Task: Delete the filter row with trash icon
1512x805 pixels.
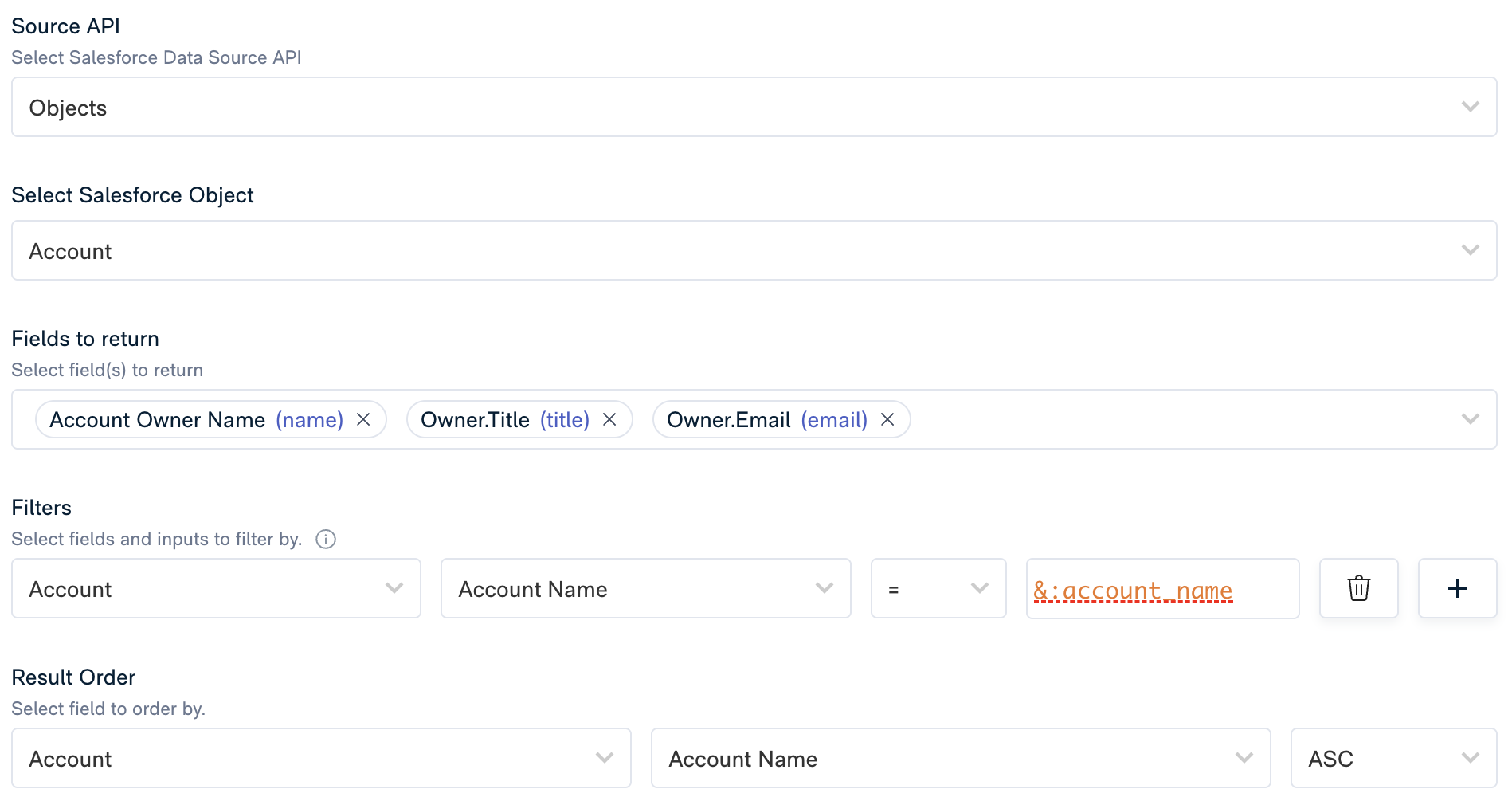Action: click(1358, 588)
